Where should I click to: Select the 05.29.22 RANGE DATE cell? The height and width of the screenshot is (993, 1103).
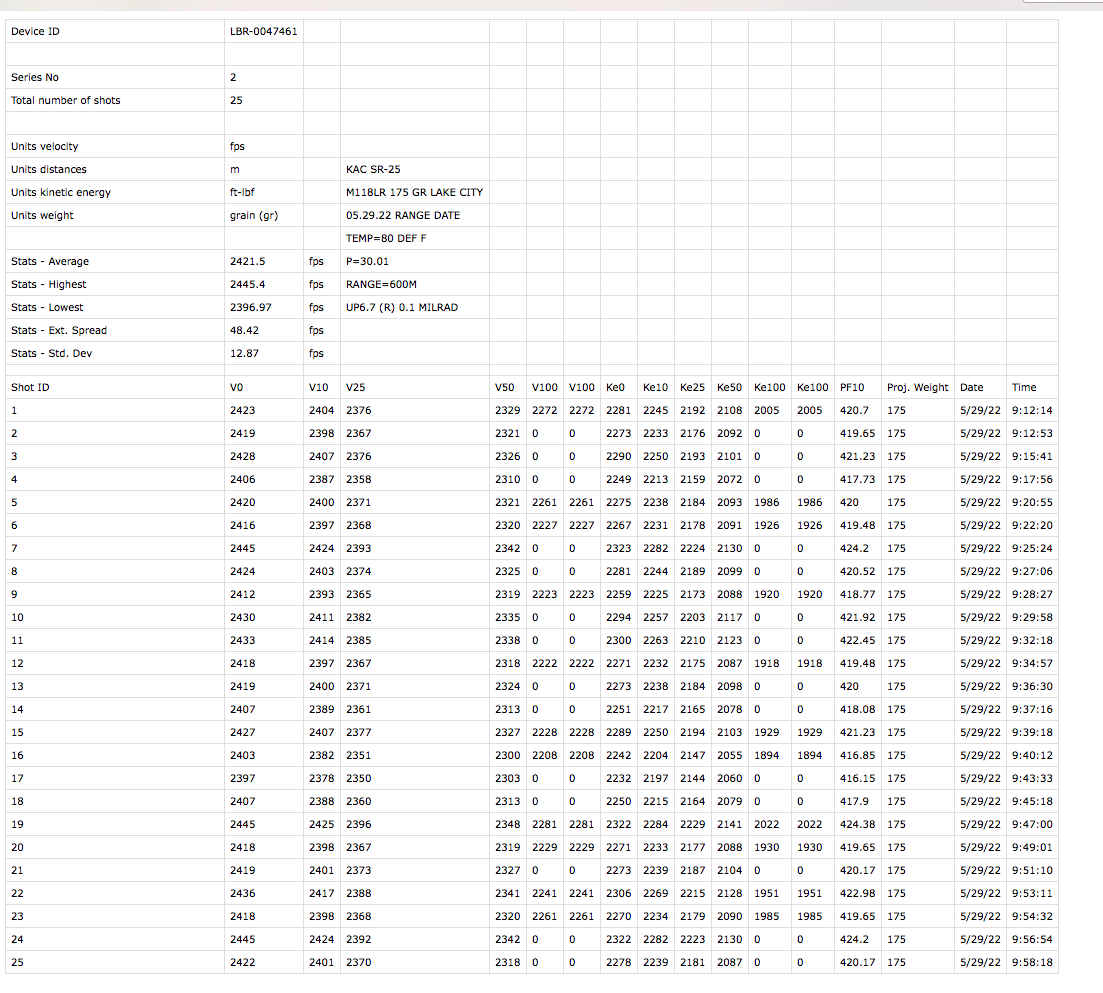coord(403,215)
